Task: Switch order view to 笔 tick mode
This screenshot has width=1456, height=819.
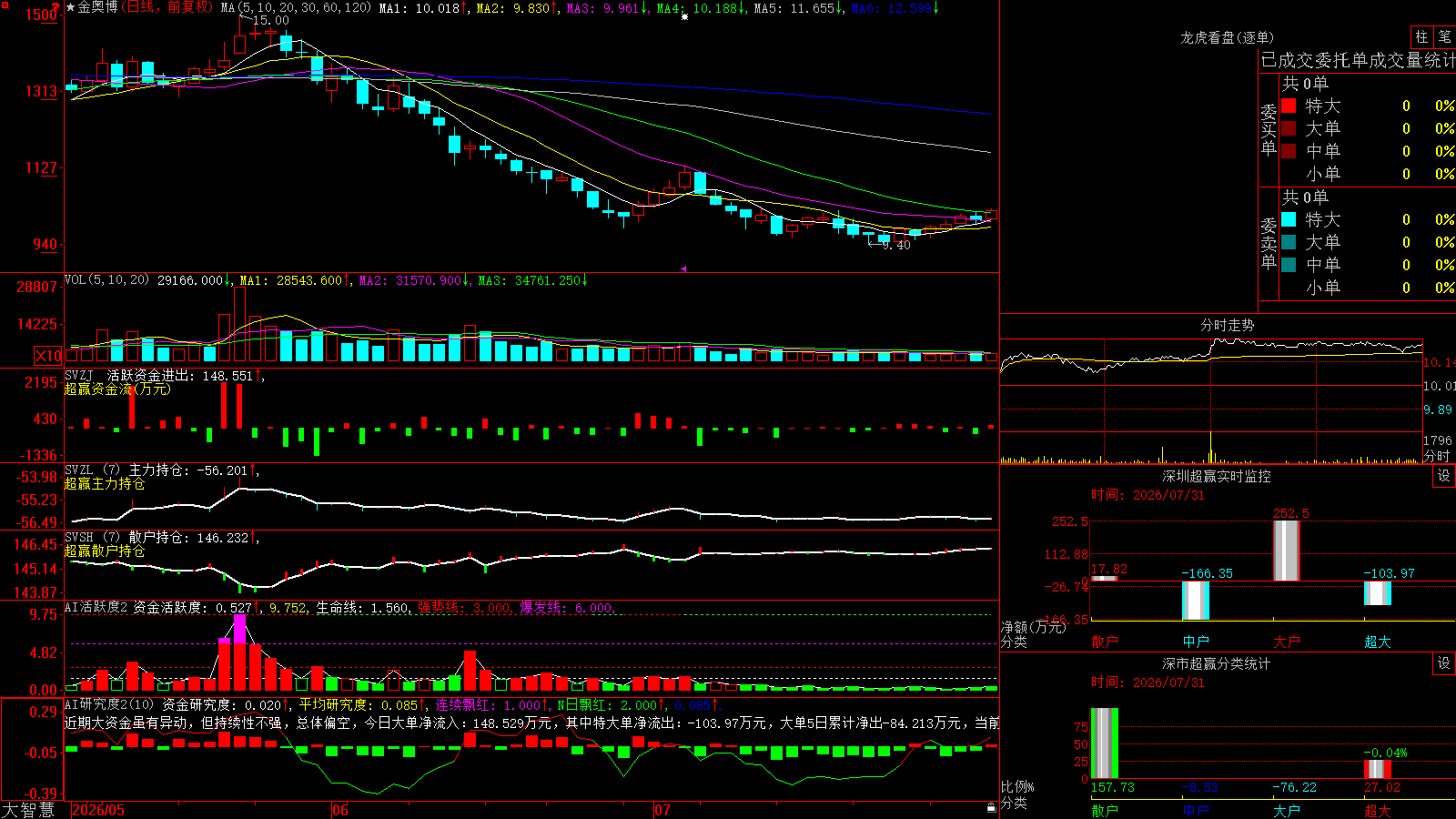Action: point(1444,36)
